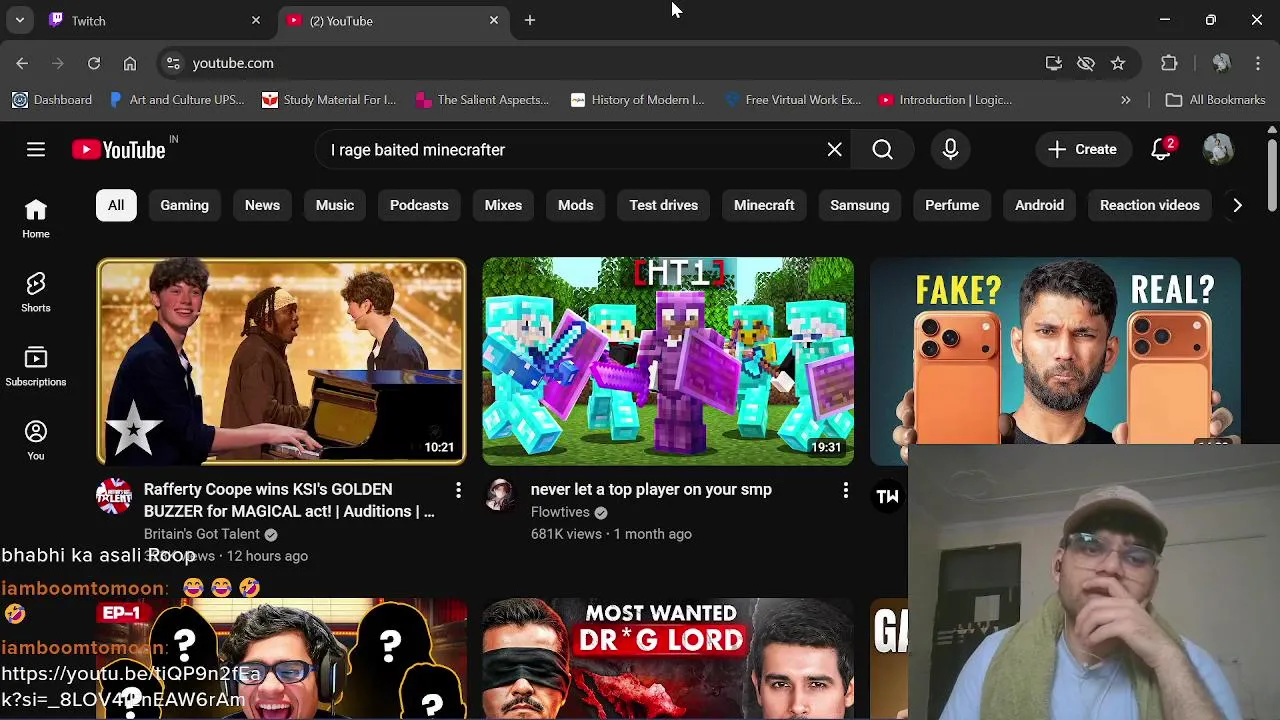Show more filter chips with the right arrow
The width and height of the screenshot is (1280, 720).
(1237, 205)
